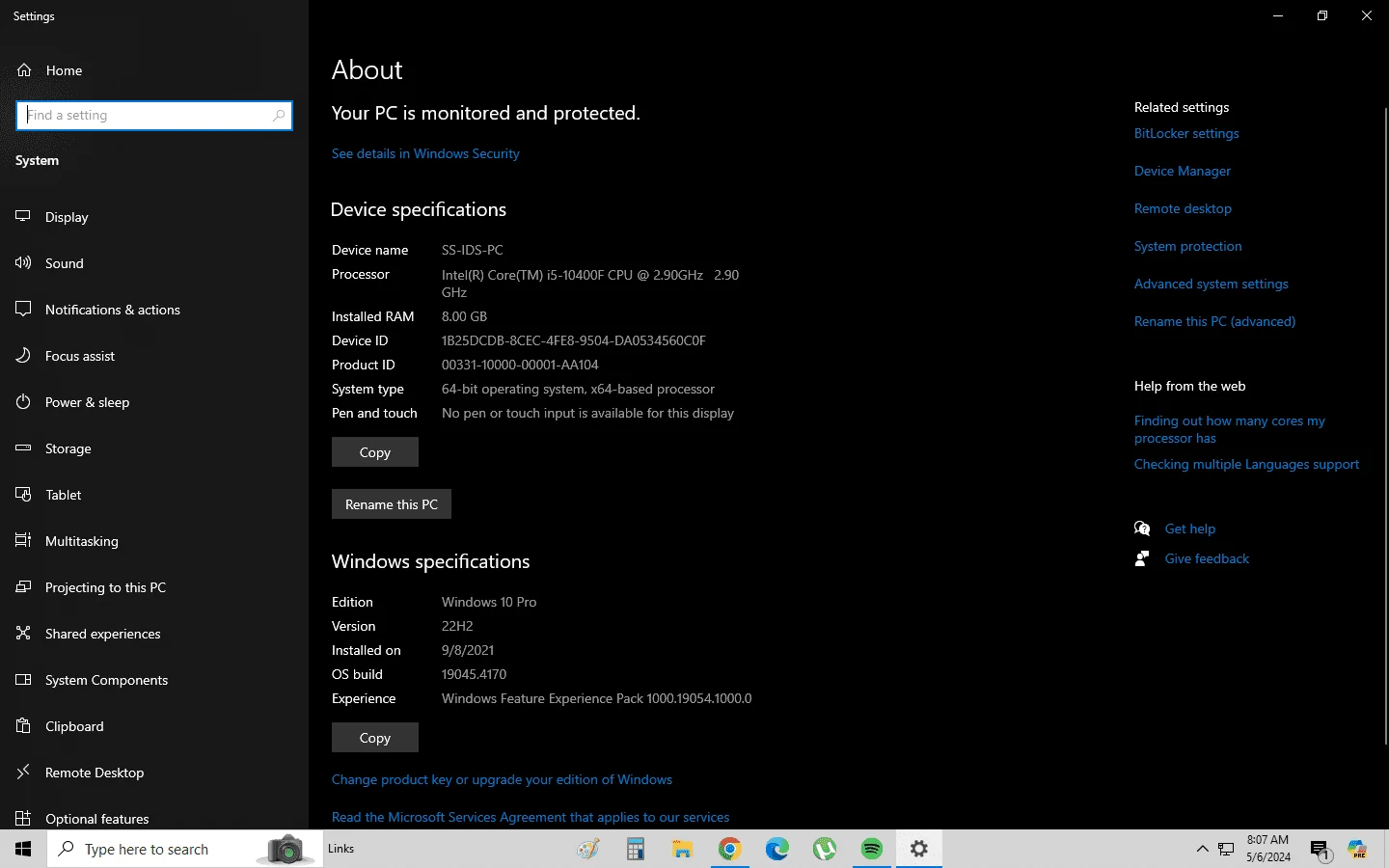Viewport: 1389px width, 868px height.
Task: Open Checking multiple Languages support link
Action: coord(1246,464)
